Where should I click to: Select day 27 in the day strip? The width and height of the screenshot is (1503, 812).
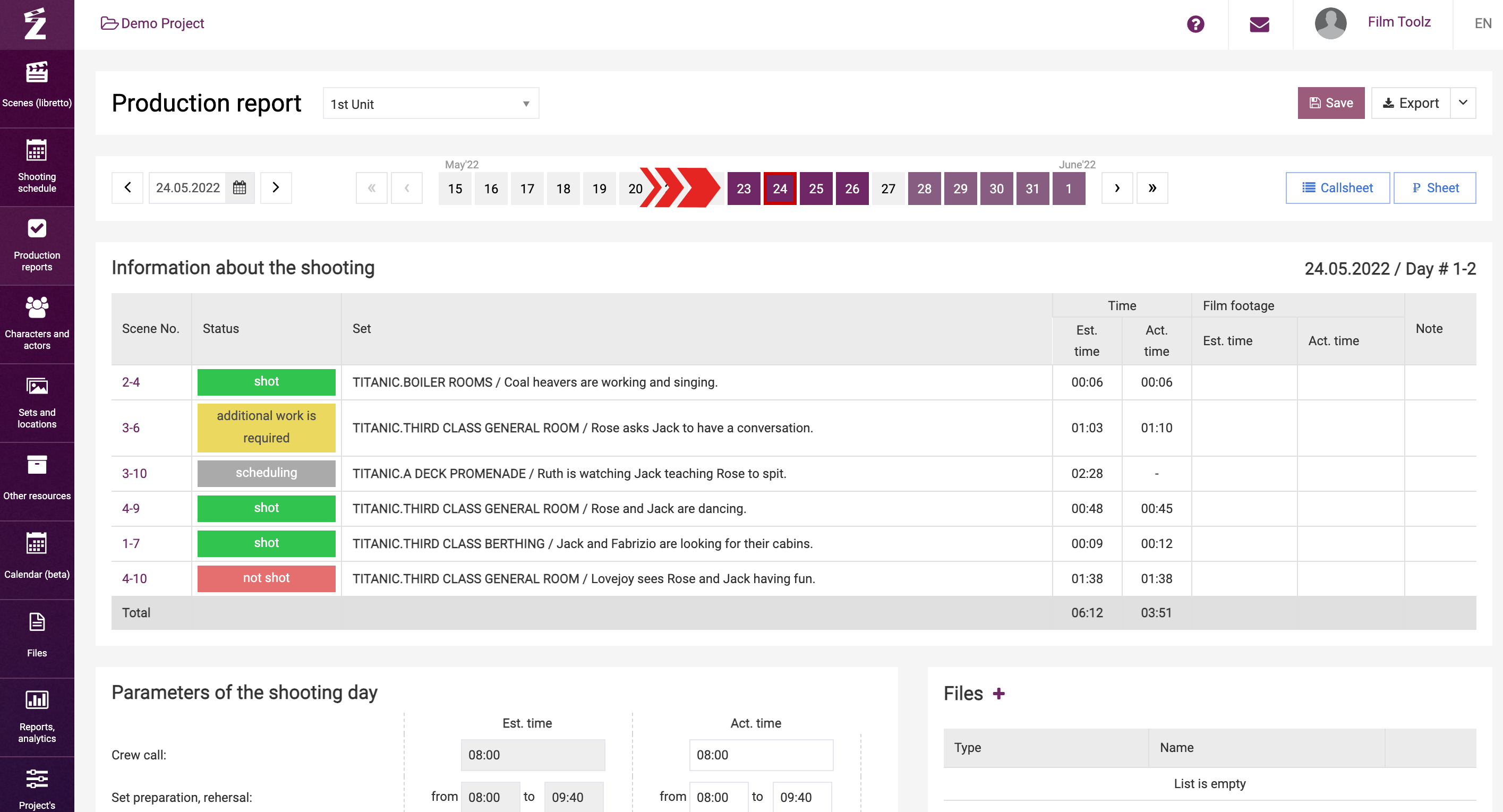pyautogui.click(x=888, y=189)
